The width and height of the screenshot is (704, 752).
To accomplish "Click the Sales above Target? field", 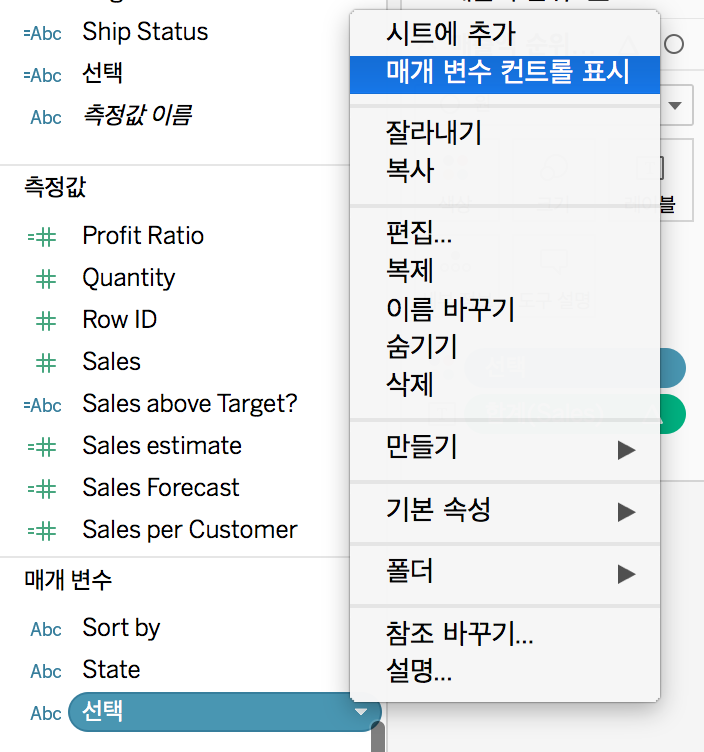I will click(189, 404).
